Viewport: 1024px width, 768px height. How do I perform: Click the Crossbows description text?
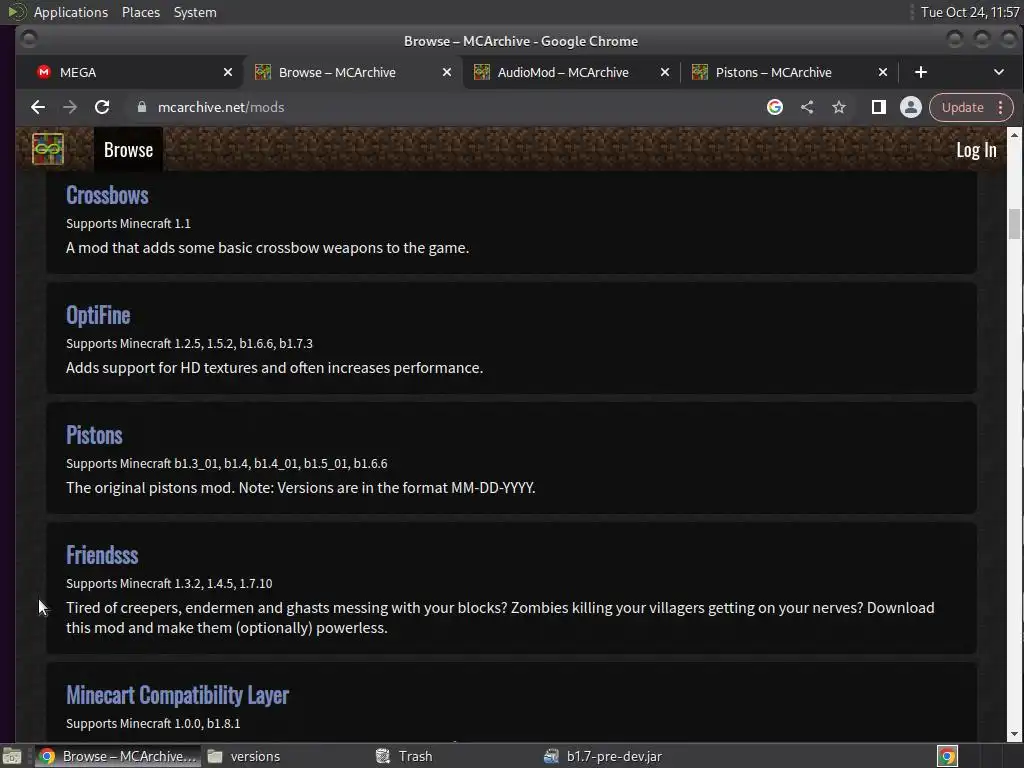click(x=268, y=248)
